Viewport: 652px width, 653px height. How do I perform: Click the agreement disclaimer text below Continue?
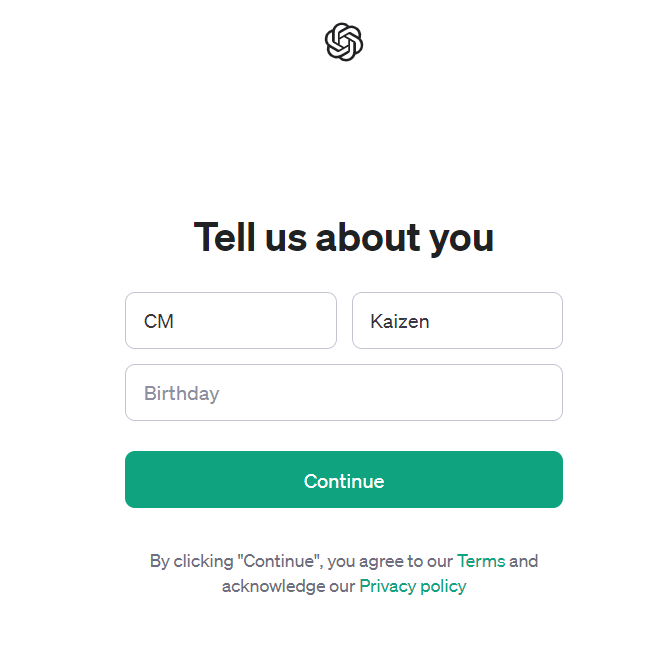click(300, 562)
